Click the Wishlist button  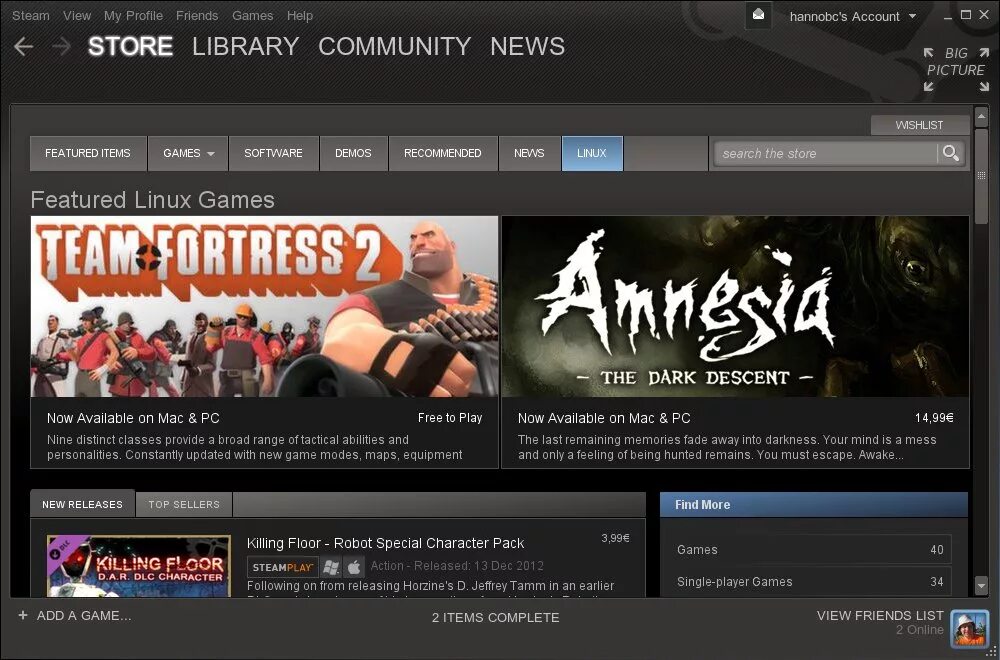coord(919,125)
